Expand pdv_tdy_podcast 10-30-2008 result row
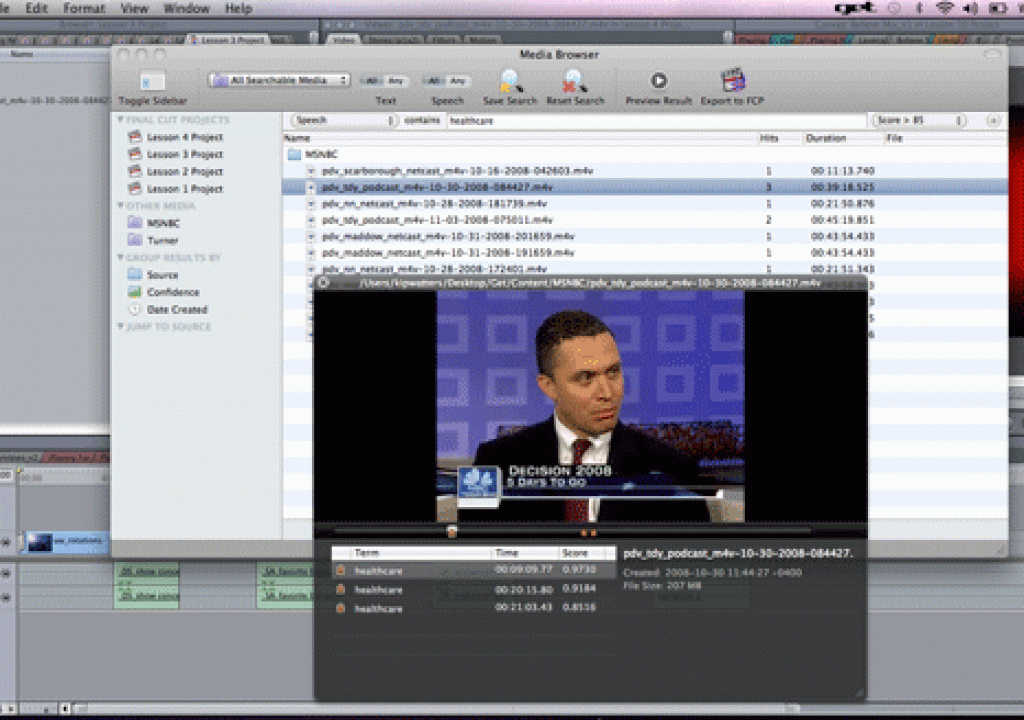The height and width of the screenshot is (720, 1024). (311, 188)
